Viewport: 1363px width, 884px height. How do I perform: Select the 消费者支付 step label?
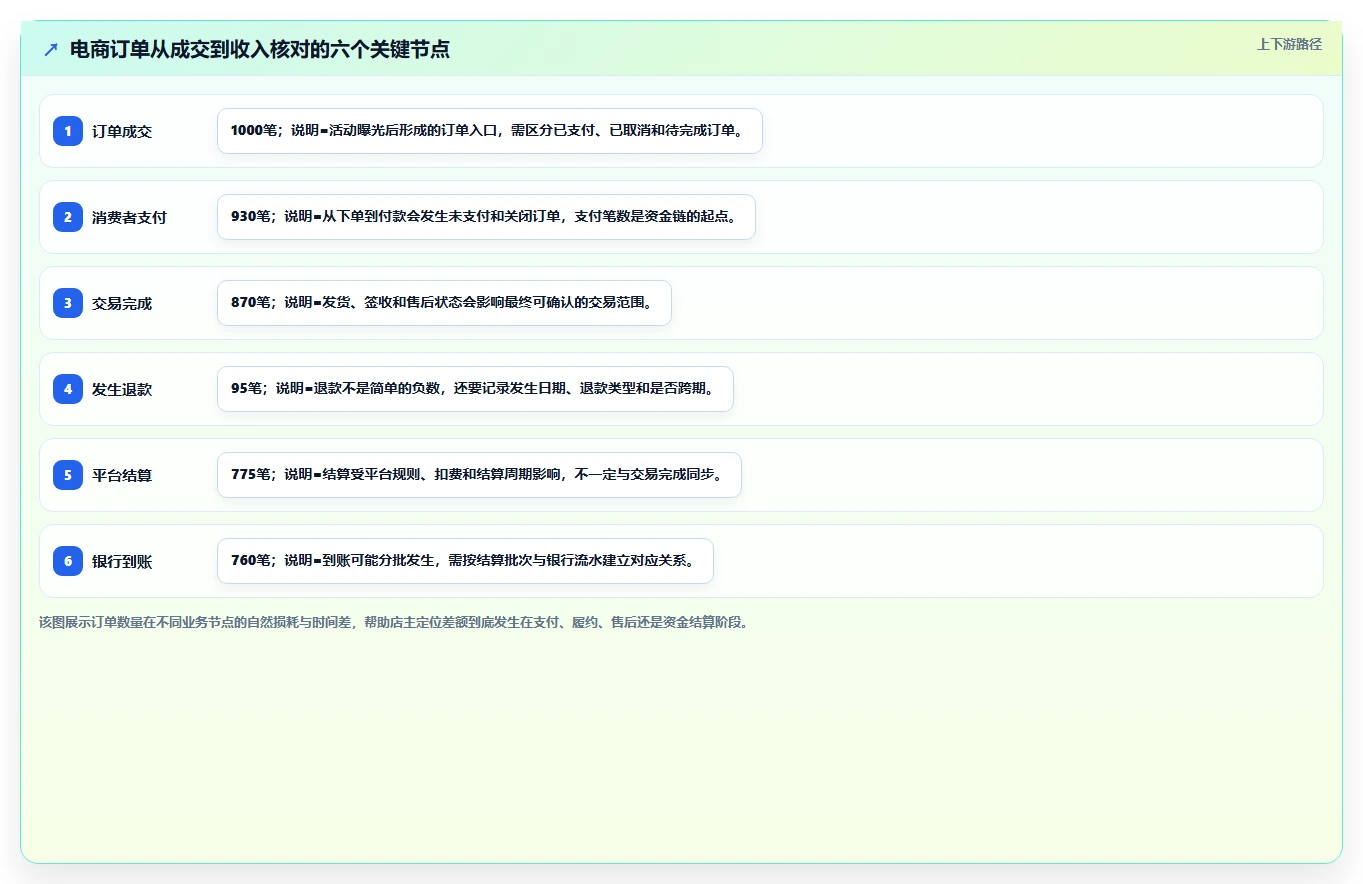(129, 217)
